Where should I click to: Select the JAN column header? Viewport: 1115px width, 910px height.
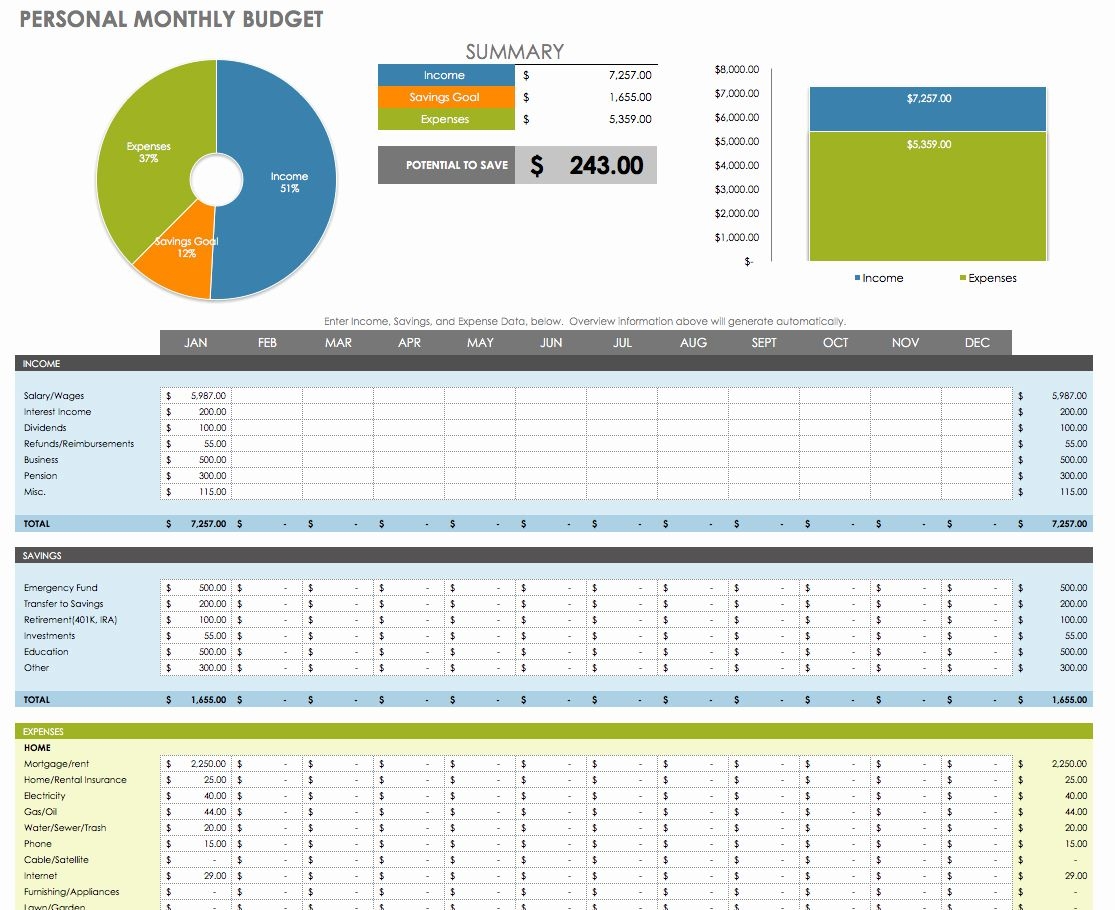[x=196, y=343]
